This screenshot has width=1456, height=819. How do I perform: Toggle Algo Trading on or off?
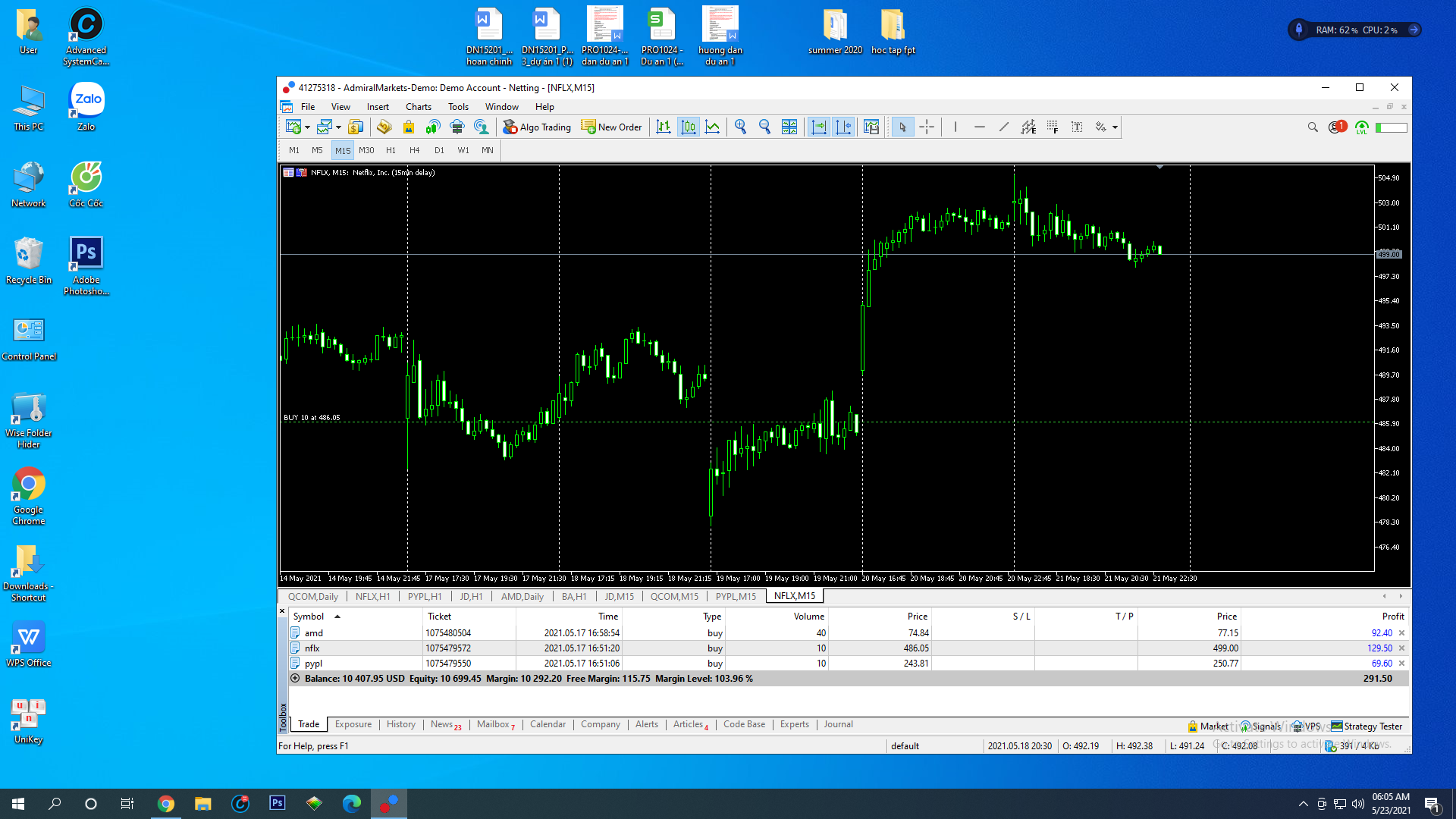click(x=537, y=127)
